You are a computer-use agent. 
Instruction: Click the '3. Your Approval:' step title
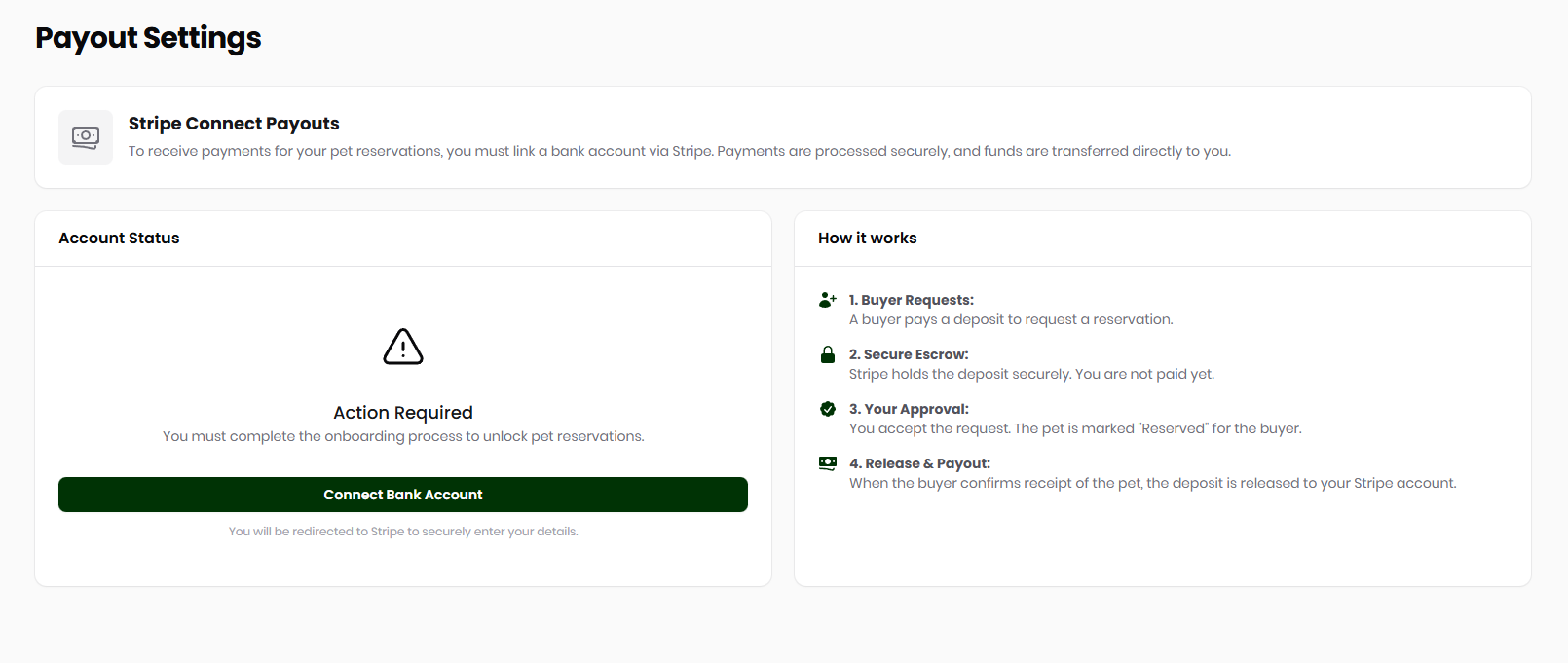coord(909,409)
